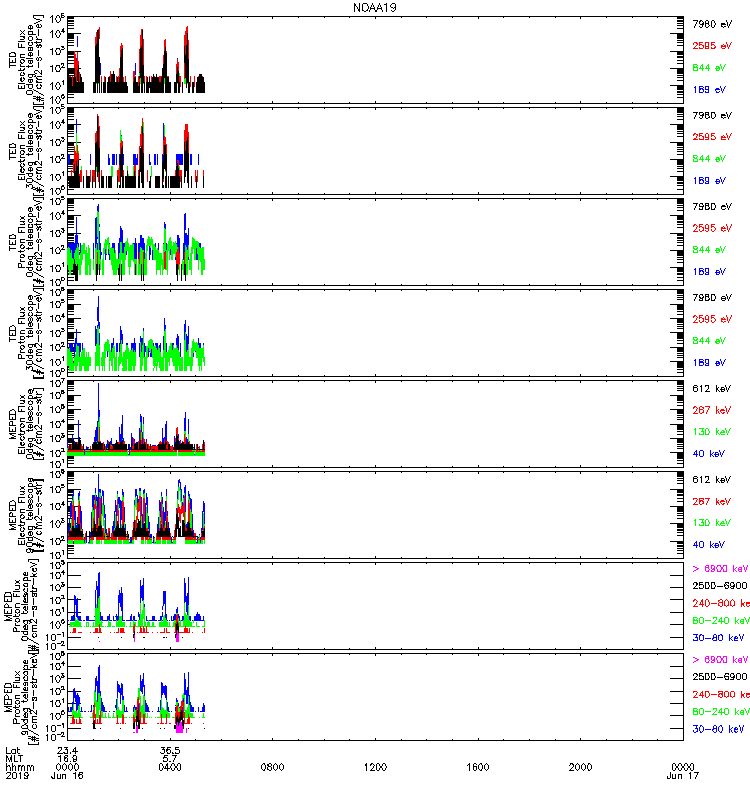Click the MEPED Proton Flux 90deg telescope axis title
This screenshot has height=800, width=750.
tap(20, 698)
